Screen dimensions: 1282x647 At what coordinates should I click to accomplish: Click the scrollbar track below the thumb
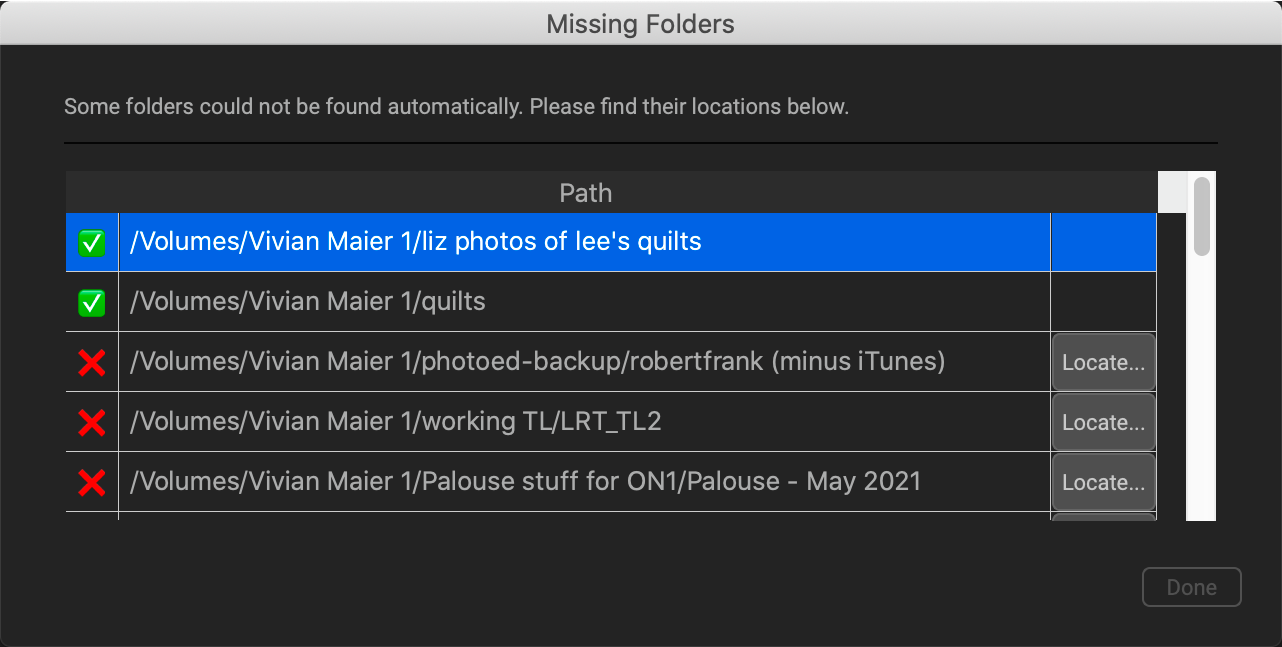[x=1201, y=400]
